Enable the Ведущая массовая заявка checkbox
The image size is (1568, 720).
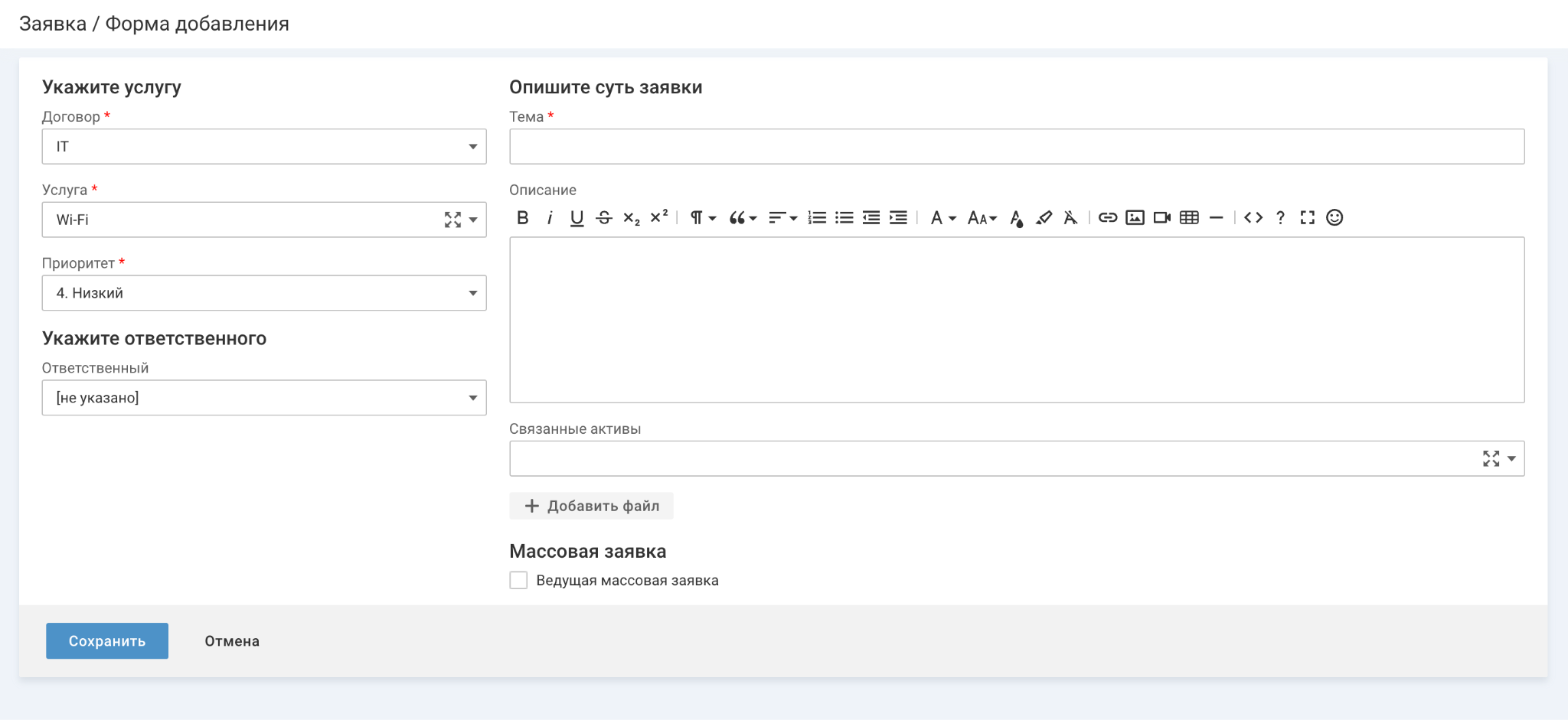coord(519,580)
